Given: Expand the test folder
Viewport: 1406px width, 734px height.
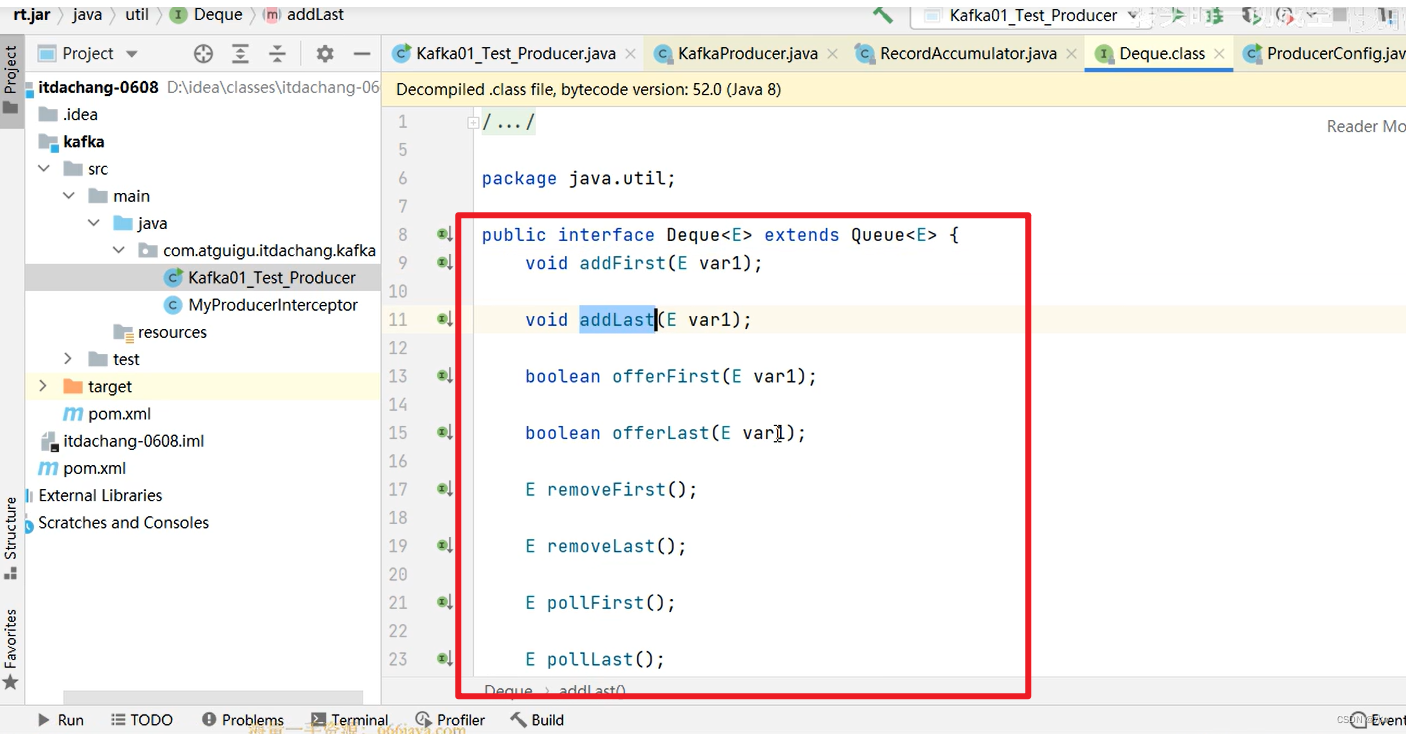Looking at the screenshot, I should [x=69, y=359].
